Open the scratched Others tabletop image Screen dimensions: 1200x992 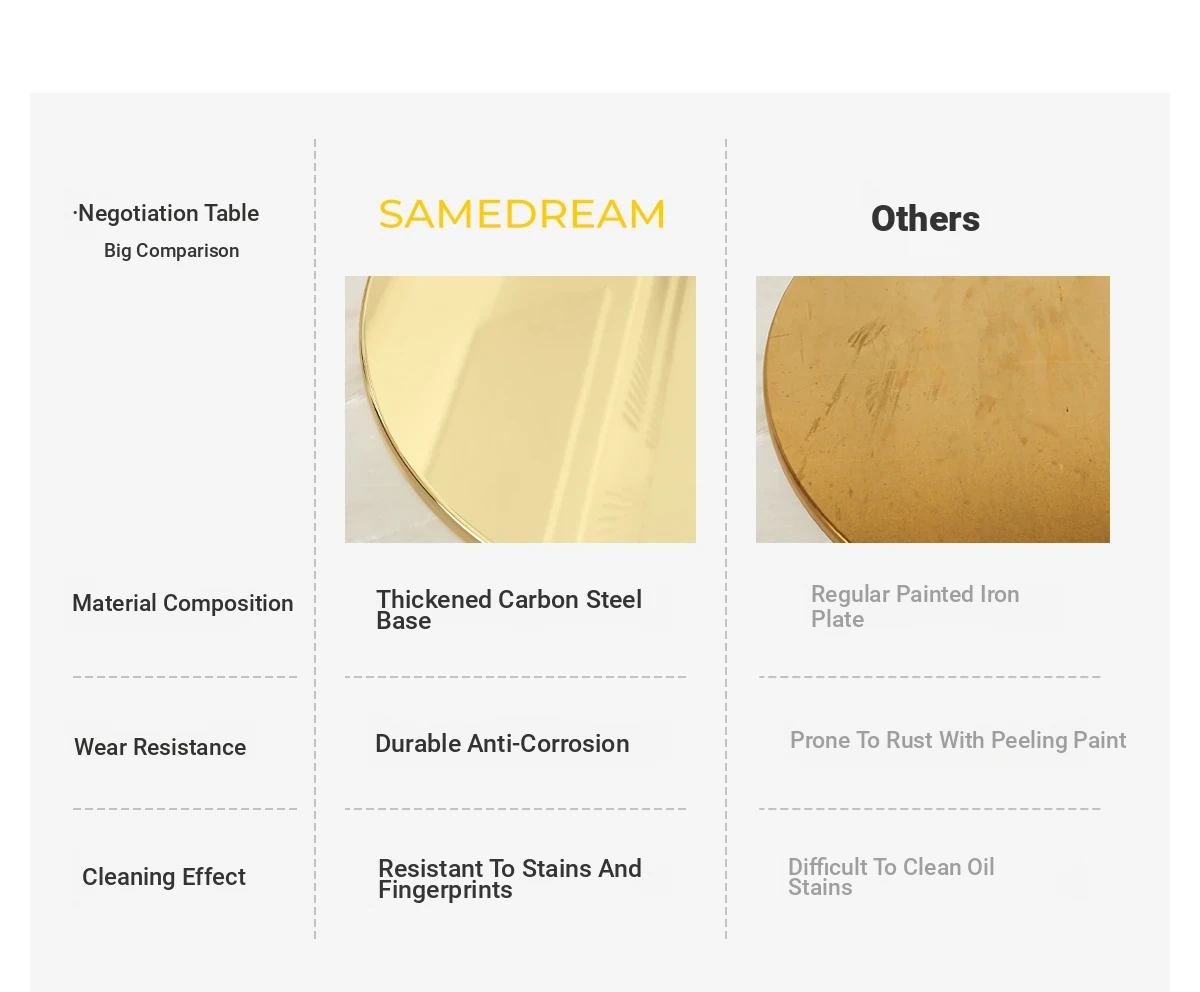[933, 409]
